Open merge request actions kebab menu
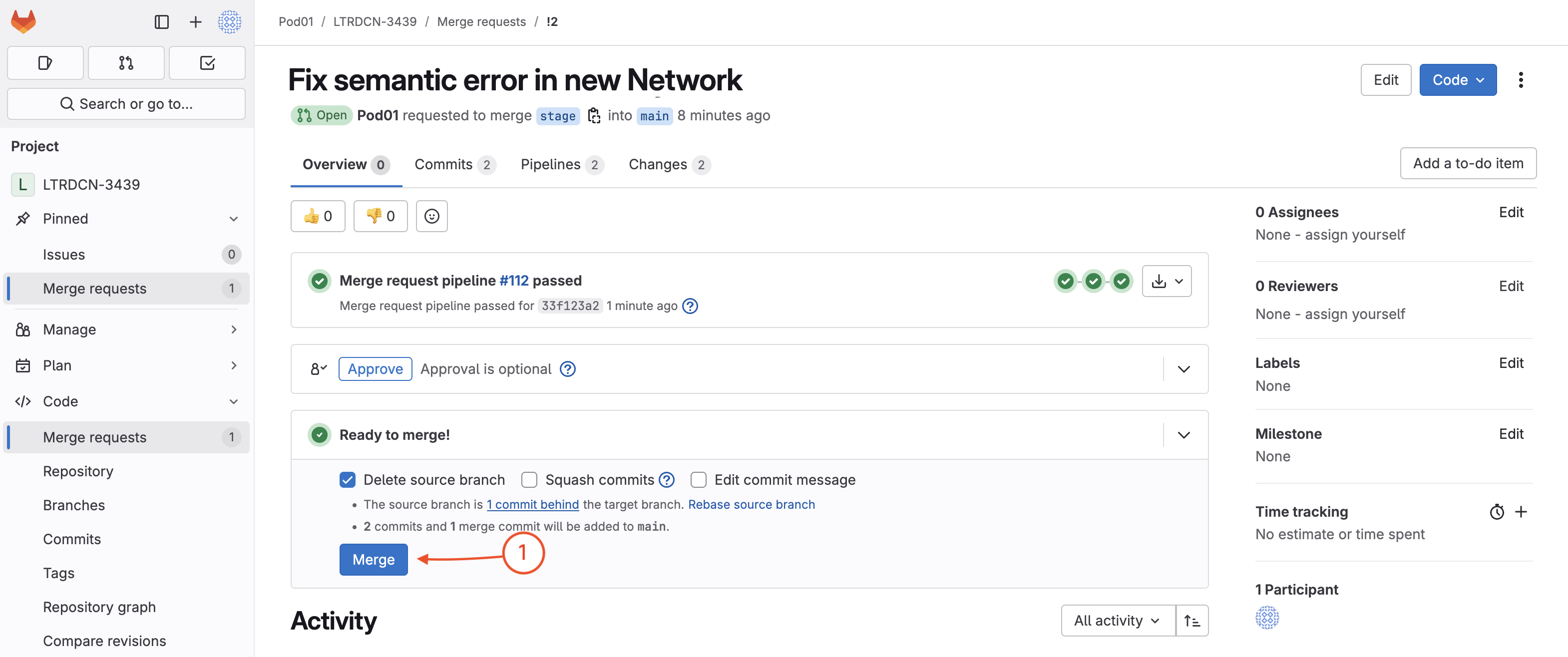1568x657 pixels. point(1521,80)
